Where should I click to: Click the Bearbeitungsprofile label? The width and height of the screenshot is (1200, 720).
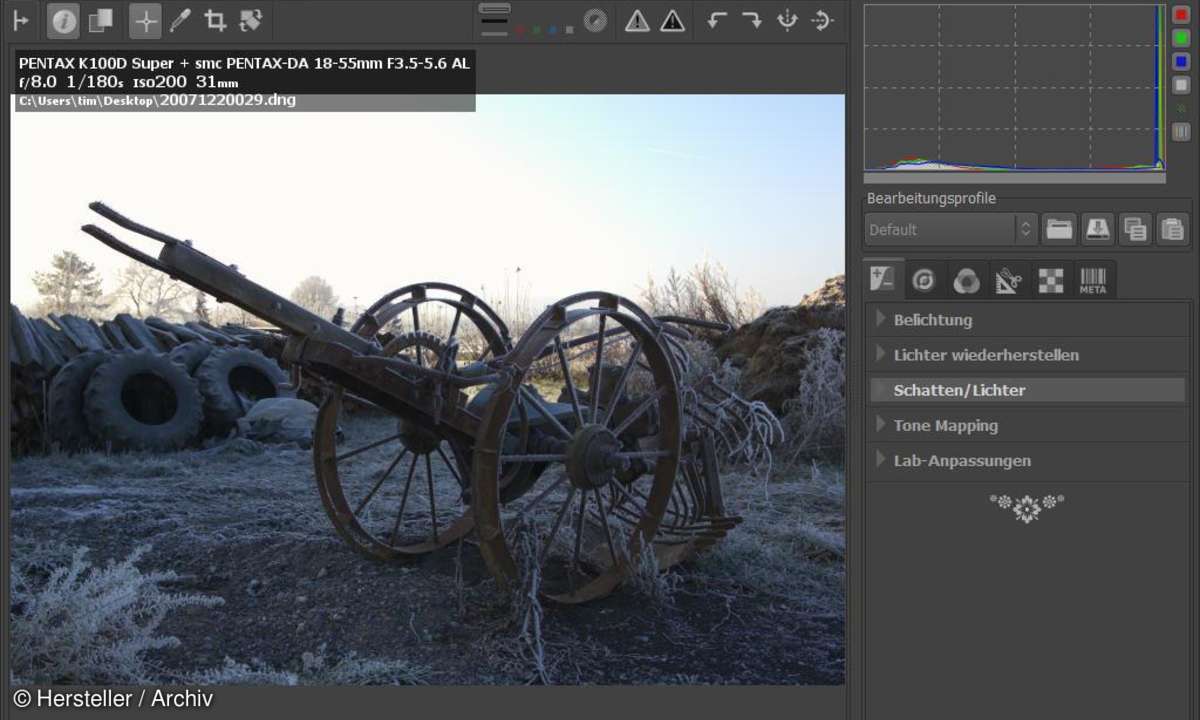point(931,198)
